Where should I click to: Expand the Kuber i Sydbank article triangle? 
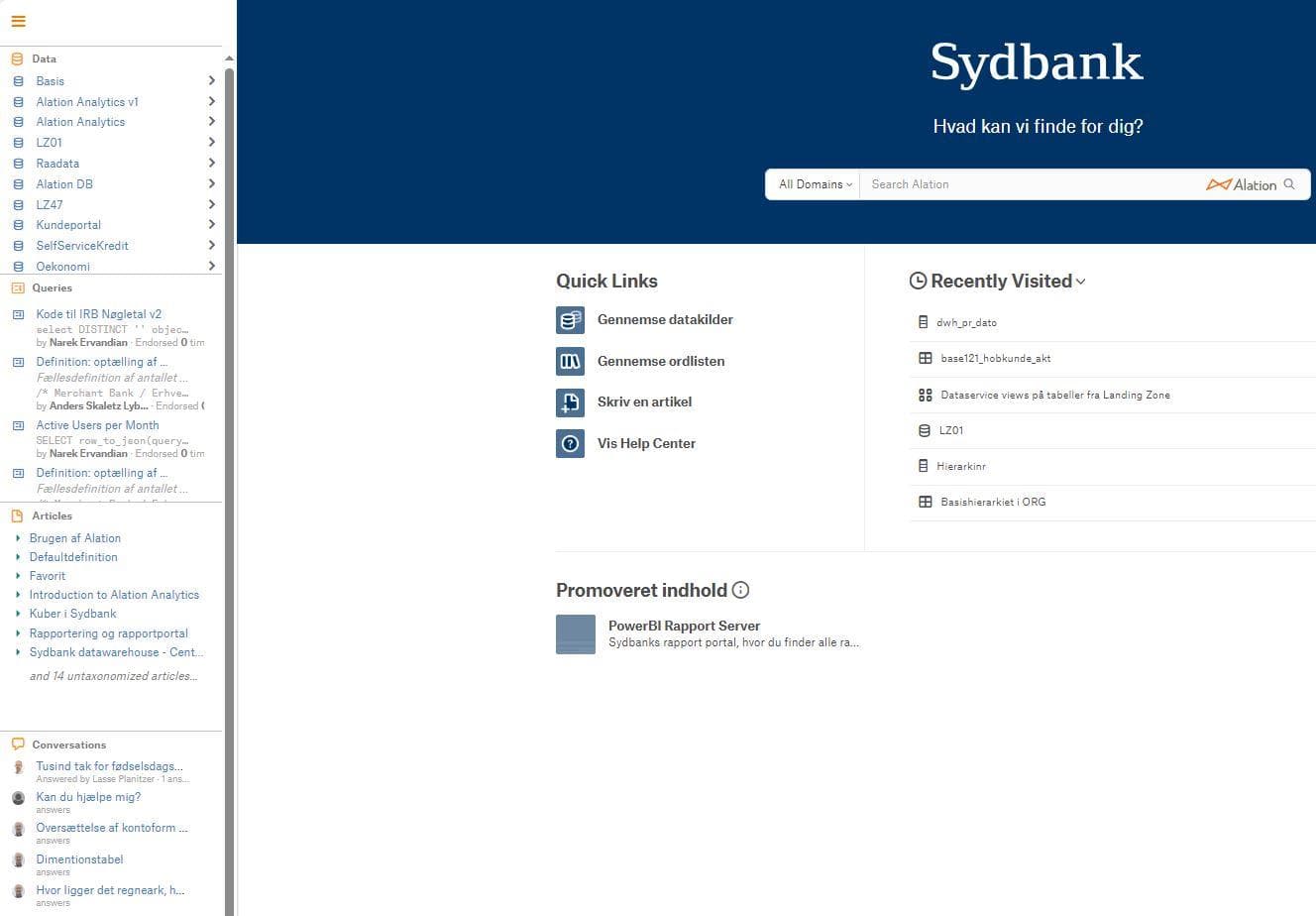click(18, 614)
